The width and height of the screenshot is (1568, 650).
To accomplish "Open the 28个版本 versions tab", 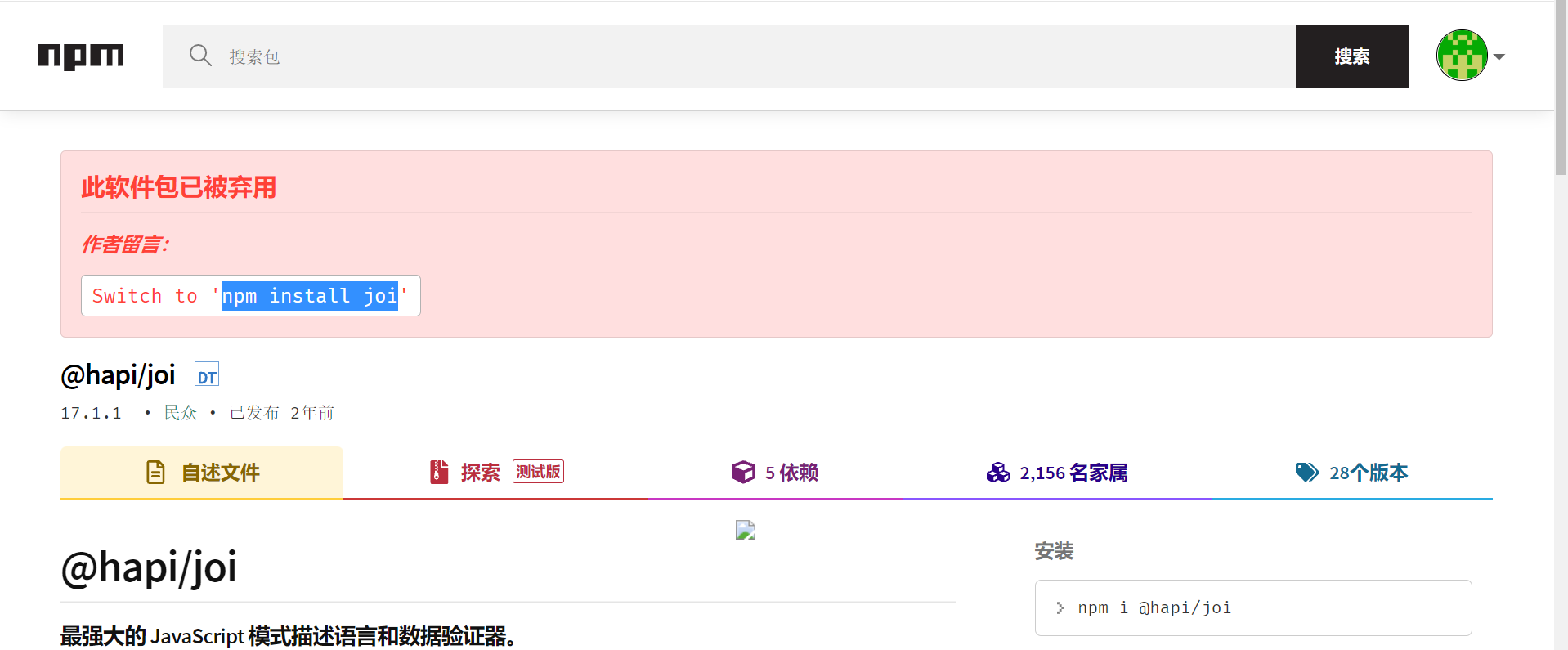I will coord(1352,473).
